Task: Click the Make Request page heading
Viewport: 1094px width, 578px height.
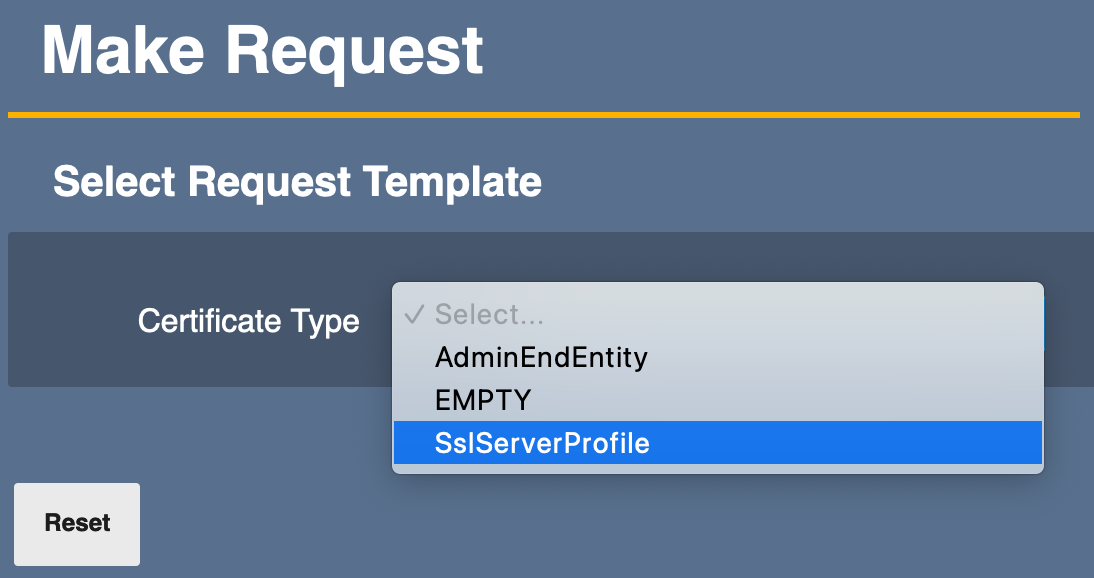Action: (x=262, y=50)
